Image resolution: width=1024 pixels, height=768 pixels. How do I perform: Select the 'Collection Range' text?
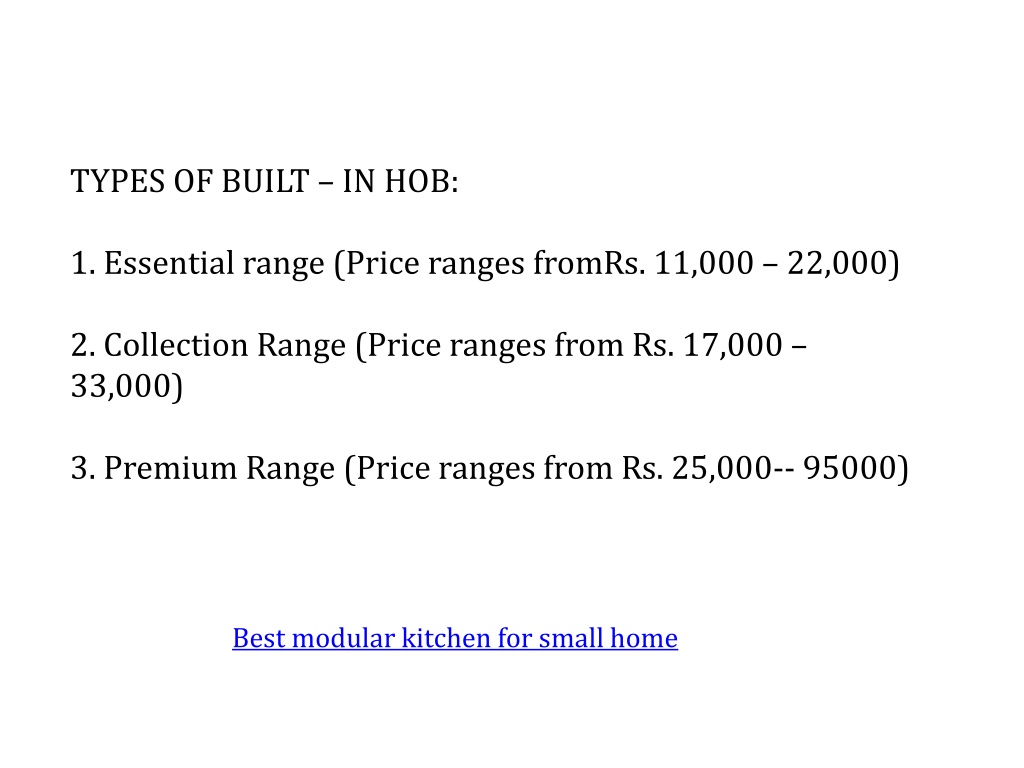[x=225, y=345]
